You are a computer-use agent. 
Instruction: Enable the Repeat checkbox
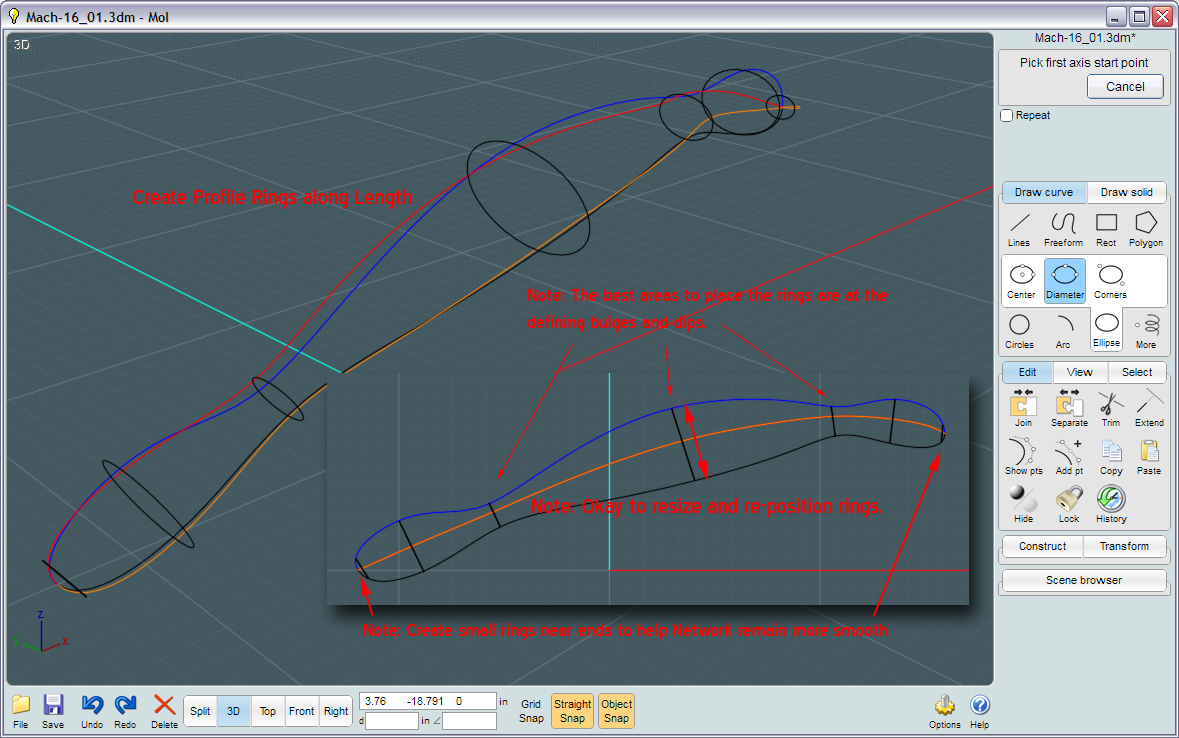click(x=1007, y=115)
